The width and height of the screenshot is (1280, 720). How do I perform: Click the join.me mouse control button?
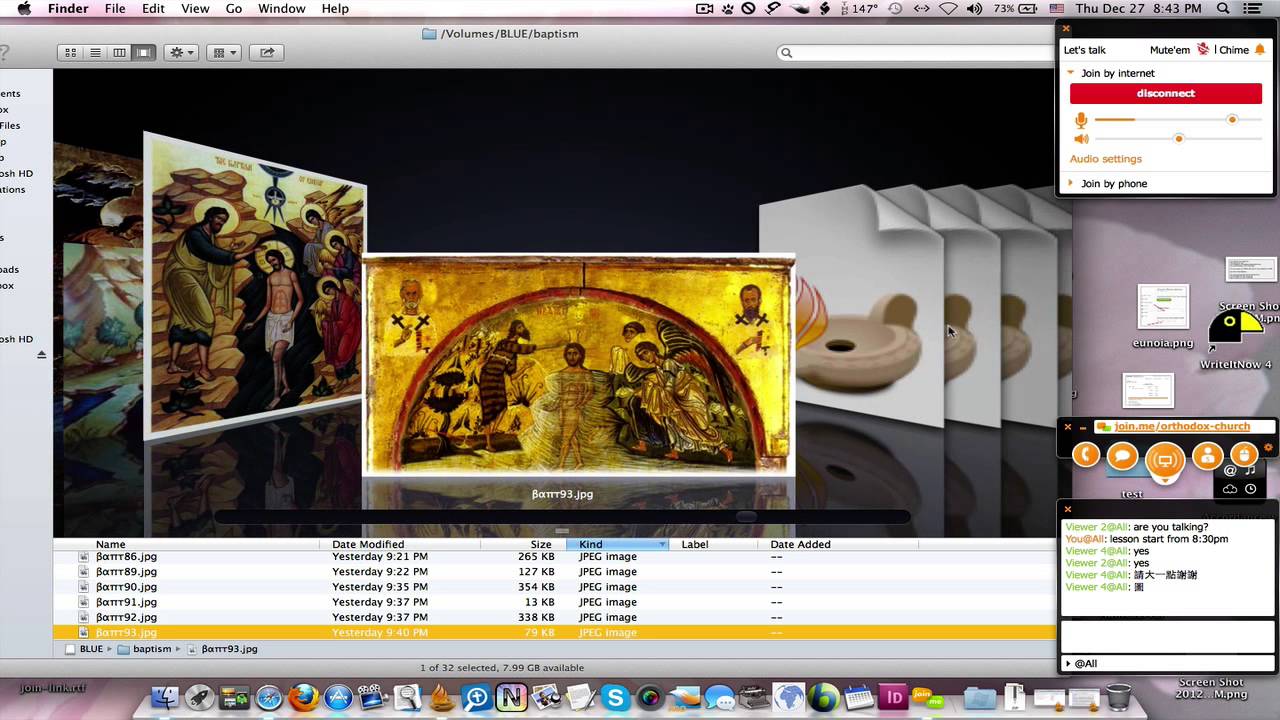tap(1244, 455)
